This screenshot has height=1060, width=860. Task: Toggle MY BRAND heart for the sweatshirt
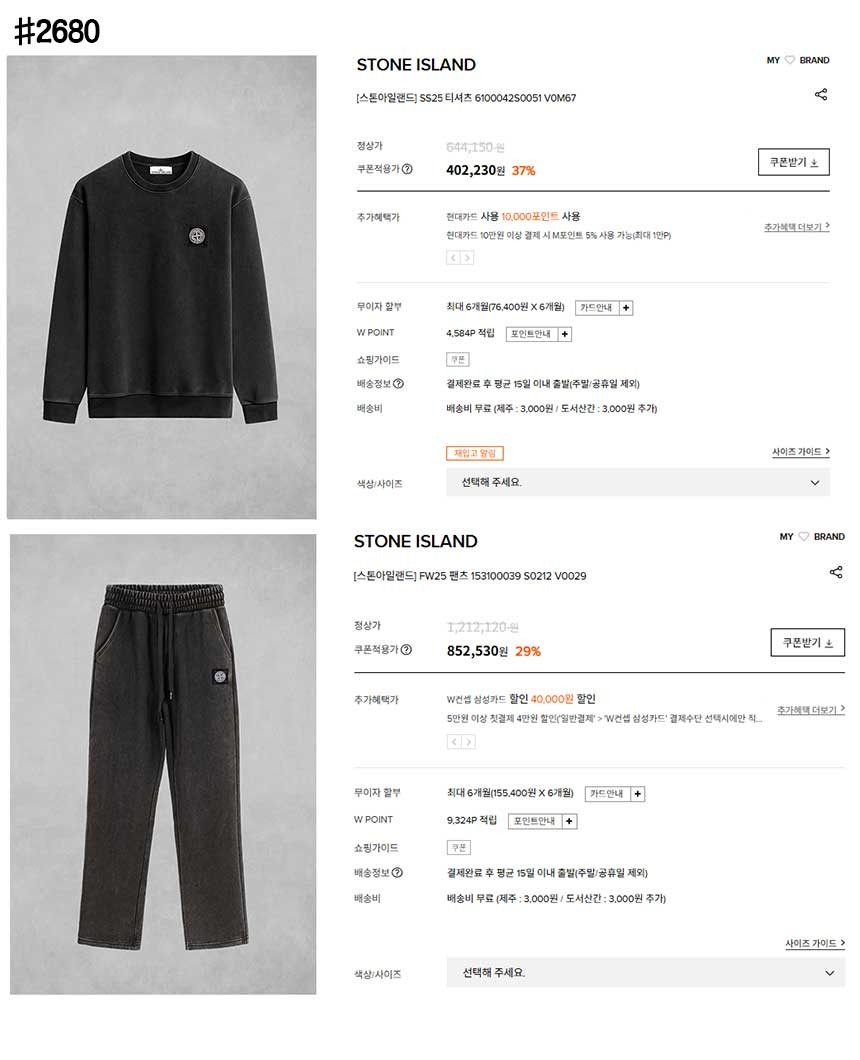click(789, 60)
